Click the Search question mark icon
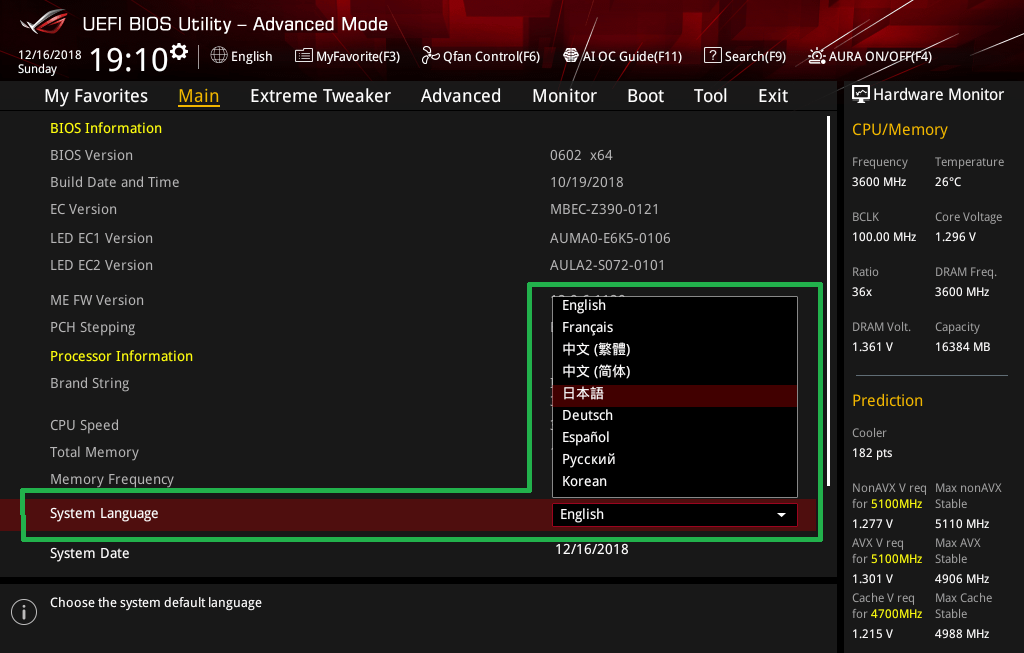1024x653 pixels. point(712,56)
